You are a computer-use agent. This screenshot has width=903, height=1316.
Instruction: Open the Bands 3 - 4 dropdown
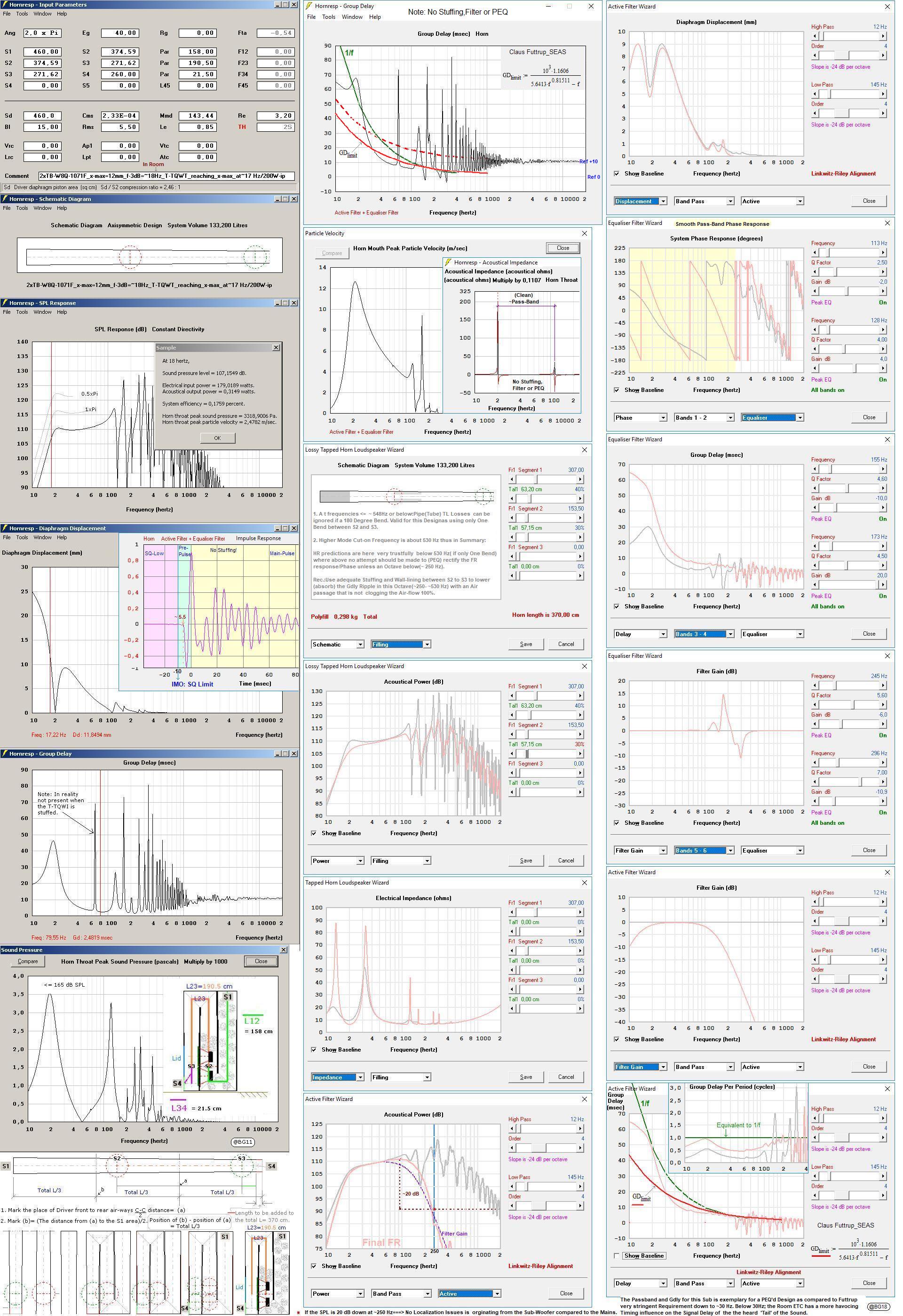coord(704,634)
